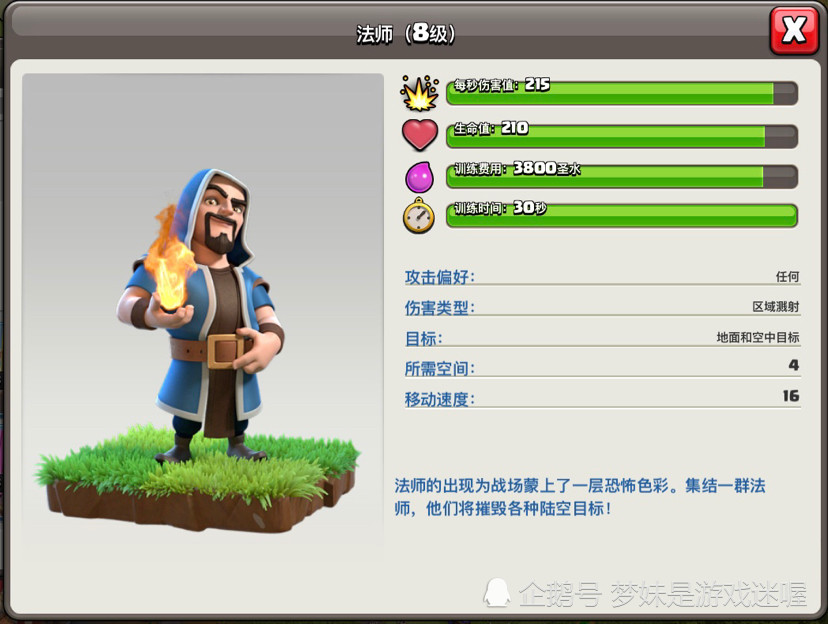Click the 训练费用 3800圣水 bar

click(622, 176)
